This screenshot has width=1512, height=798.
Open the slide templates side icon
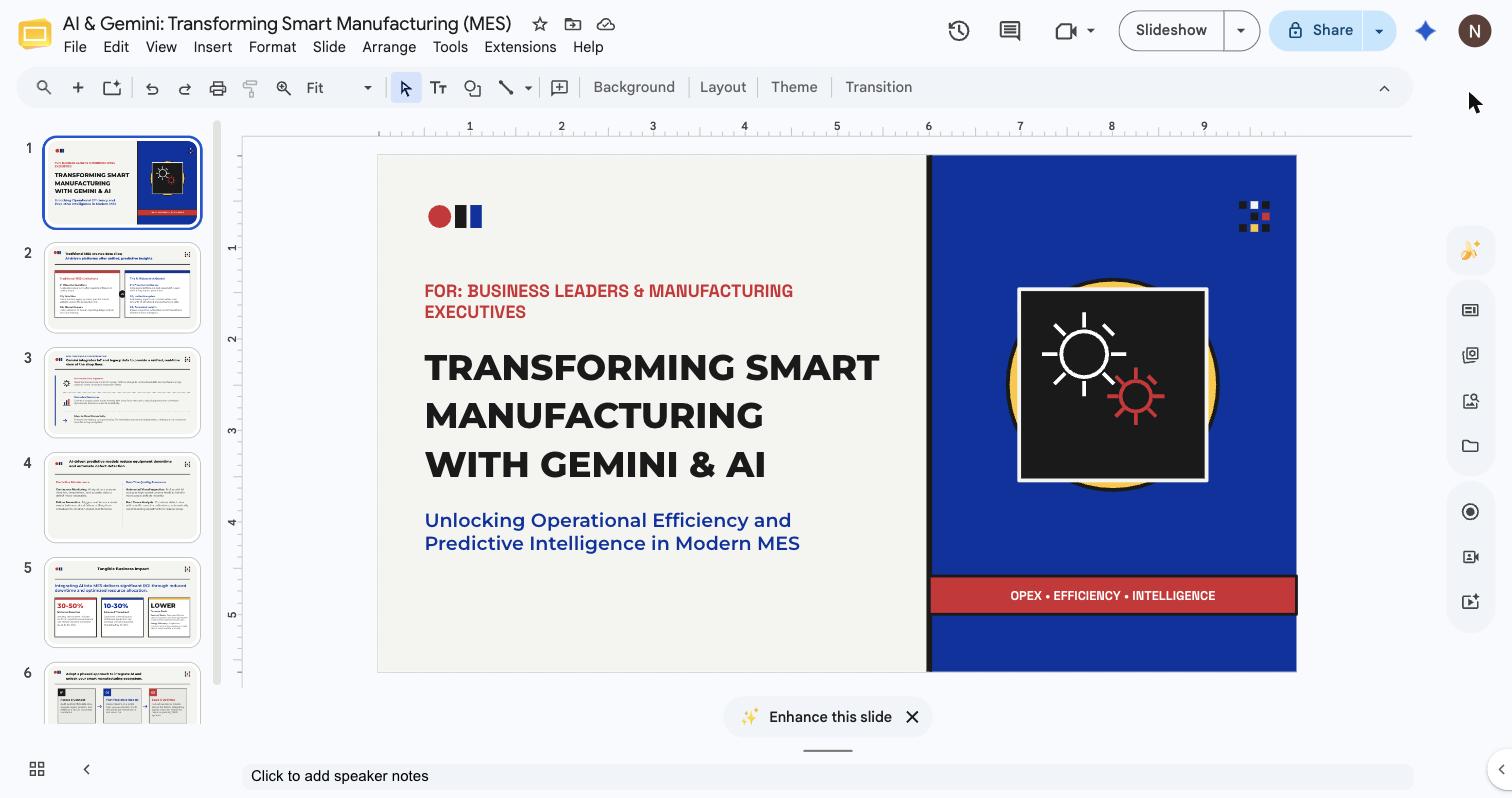click(x=1470, y=310)
